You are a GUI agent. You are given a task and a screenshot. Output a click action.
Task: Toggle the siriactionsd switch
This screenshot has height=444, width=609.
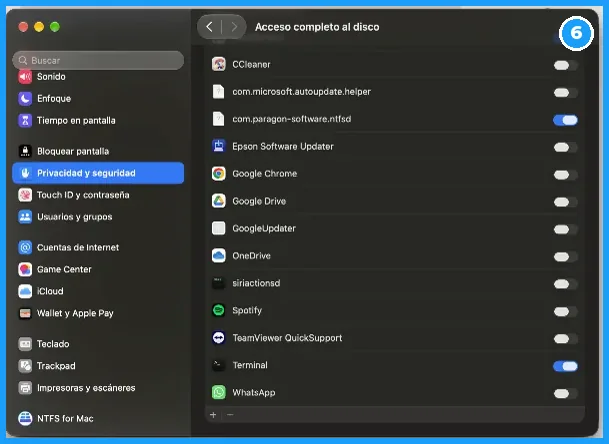[x=565, y=284]
